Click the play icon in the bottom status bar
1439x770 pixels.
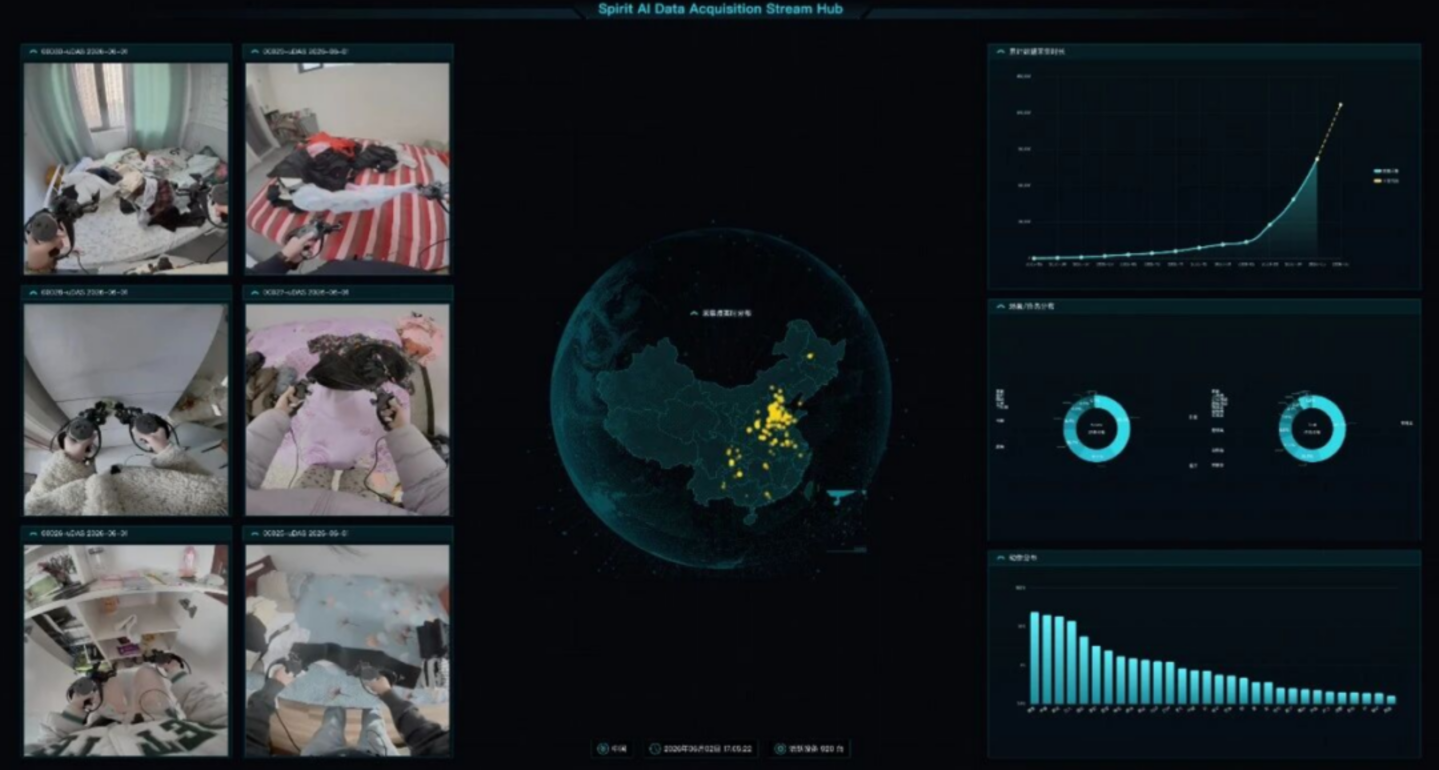[x=602, y=748]
